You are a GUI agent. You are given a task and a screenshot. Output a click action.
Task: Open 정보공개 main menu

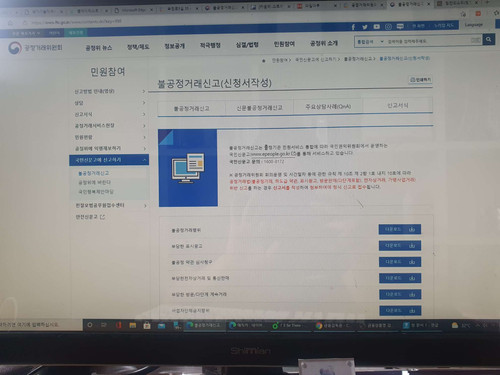174,46
